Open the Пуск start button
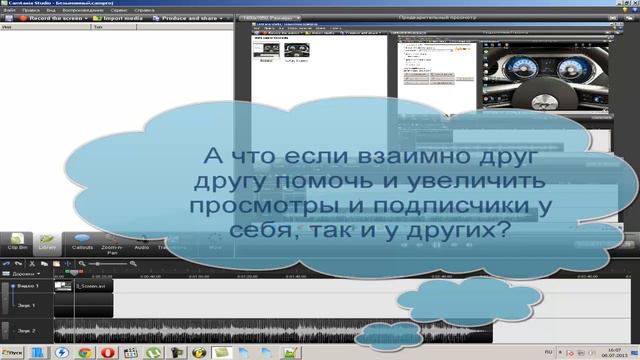 click(12, 352)
